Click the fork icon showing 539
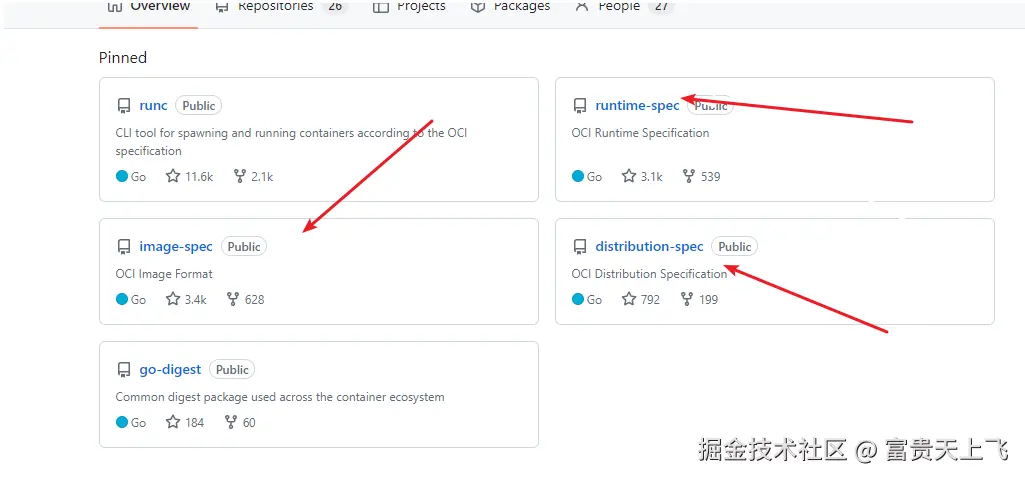This screenshot has width=1025, height=480. click(688, 176)
